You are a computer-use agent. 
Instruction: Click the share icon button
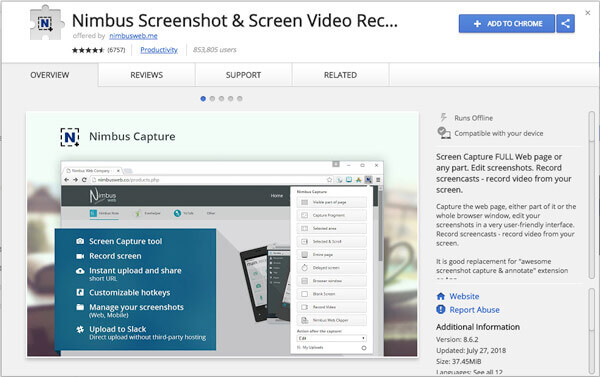coord(565,24)
